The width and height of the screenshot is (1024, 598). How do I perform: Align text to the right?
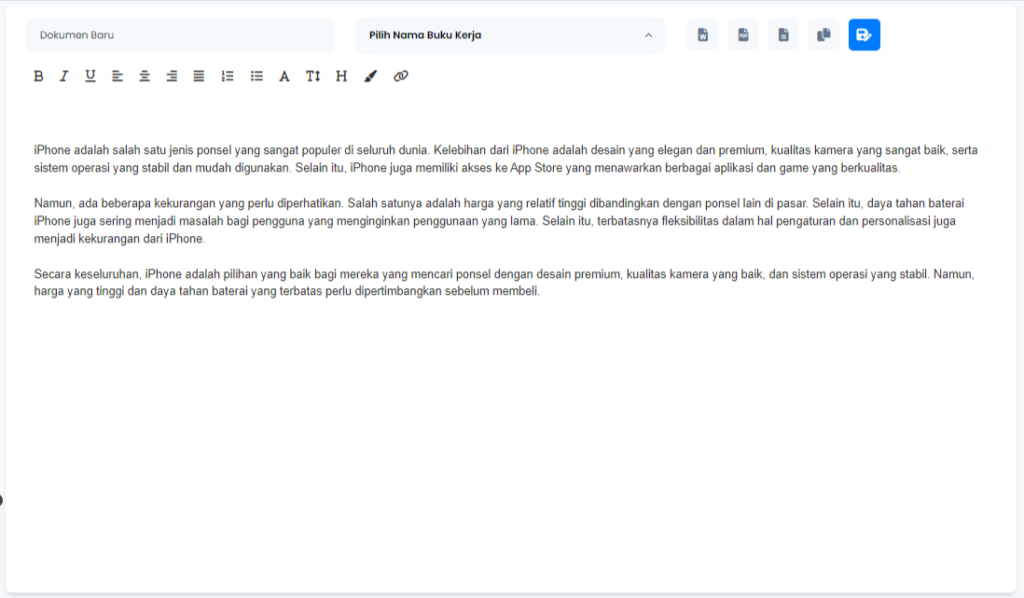pyautogui.click(x=172, y=76)
